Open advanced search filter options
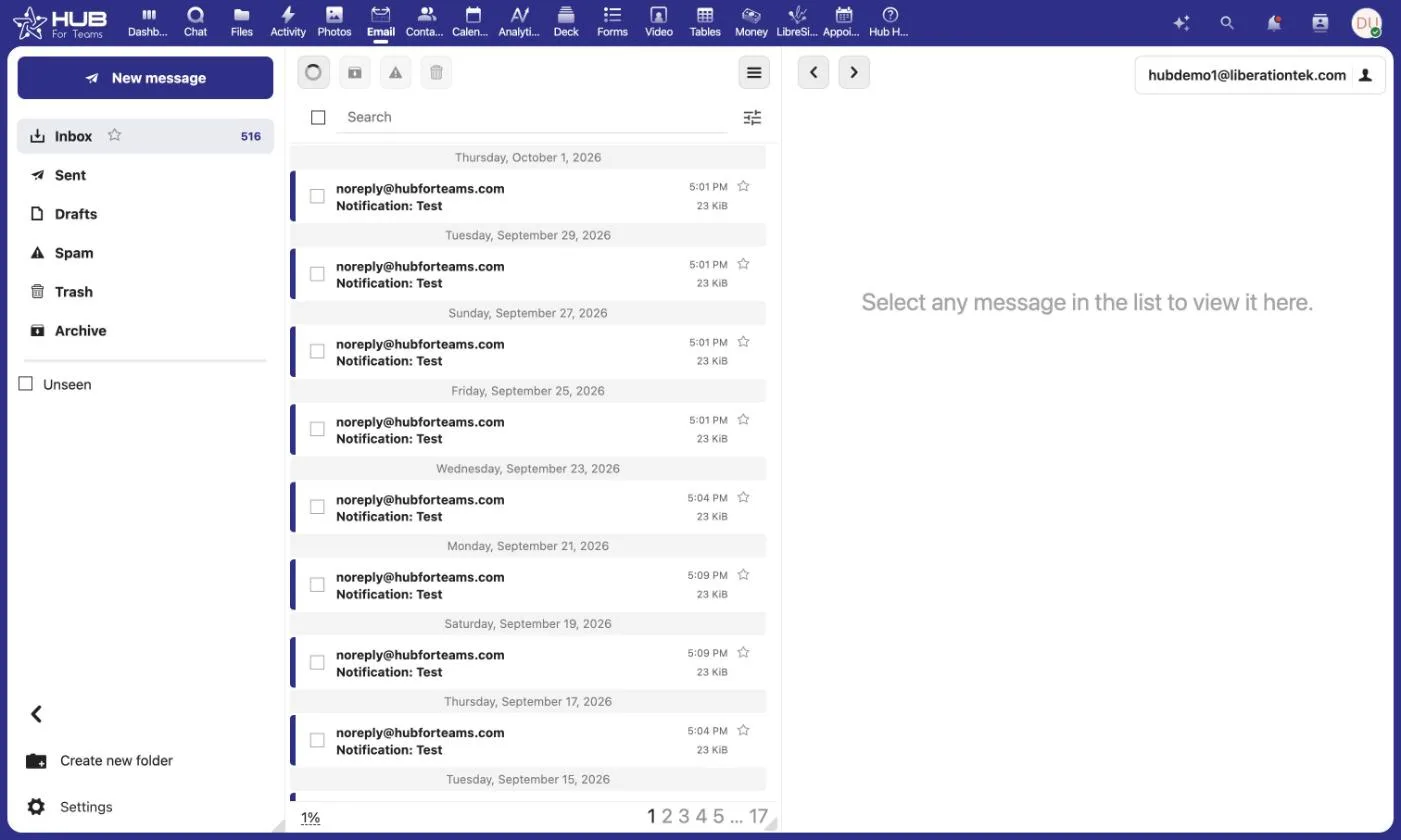Viewport: 1401px width, 840px height. coord(753,118)
